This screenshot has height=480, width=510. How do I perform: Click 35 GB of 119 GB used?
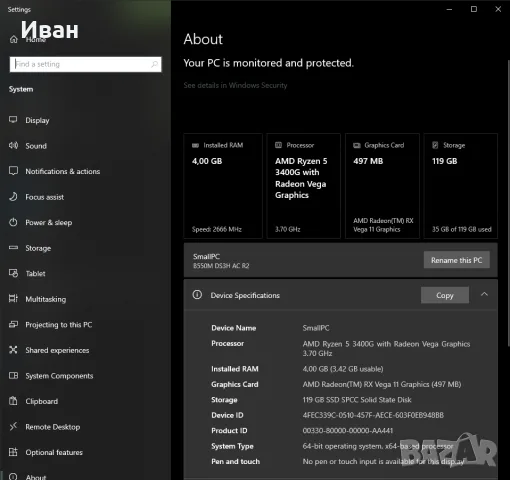462,229
